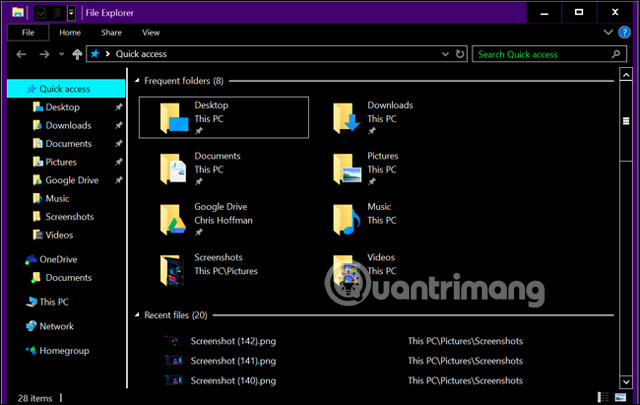
Task: Click the pin icon beside sidebar Downloads
Action: coord(118,125)
